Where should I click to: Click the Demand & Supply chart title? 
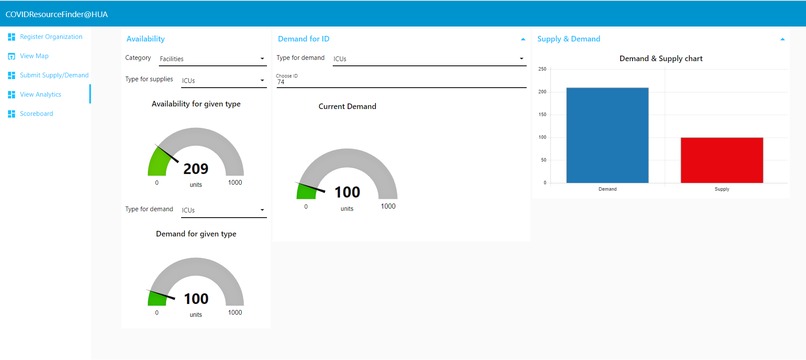(661, 59)
